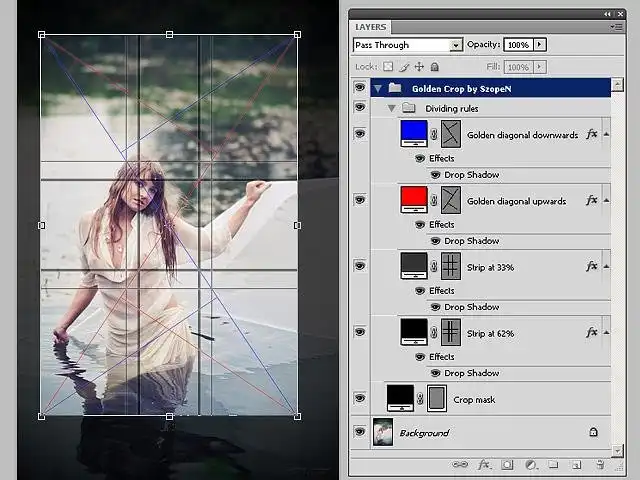Collapse panel with double-arrow icon

[x=607, y=14]
